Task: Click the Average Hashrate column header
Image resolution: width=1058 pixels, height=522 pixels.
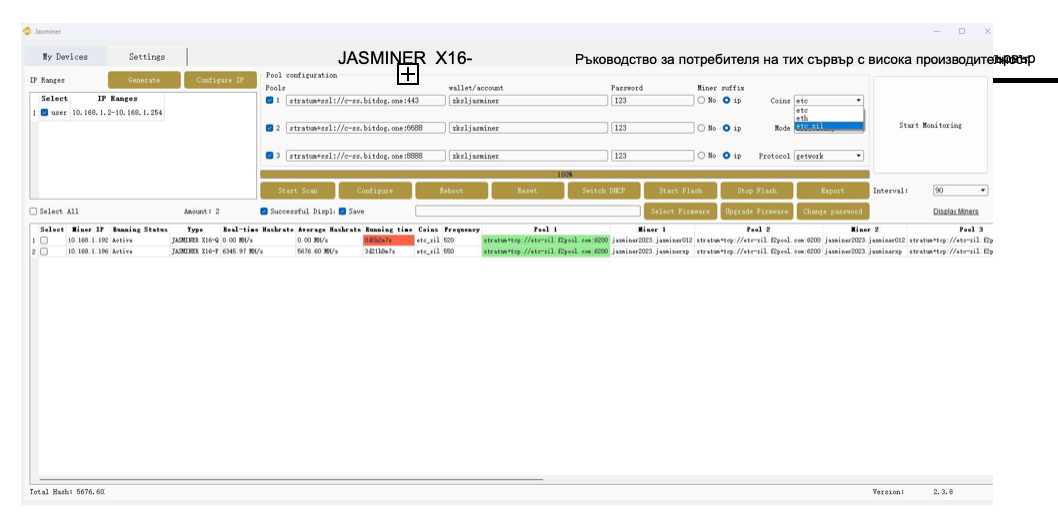Action: point(329,230)
